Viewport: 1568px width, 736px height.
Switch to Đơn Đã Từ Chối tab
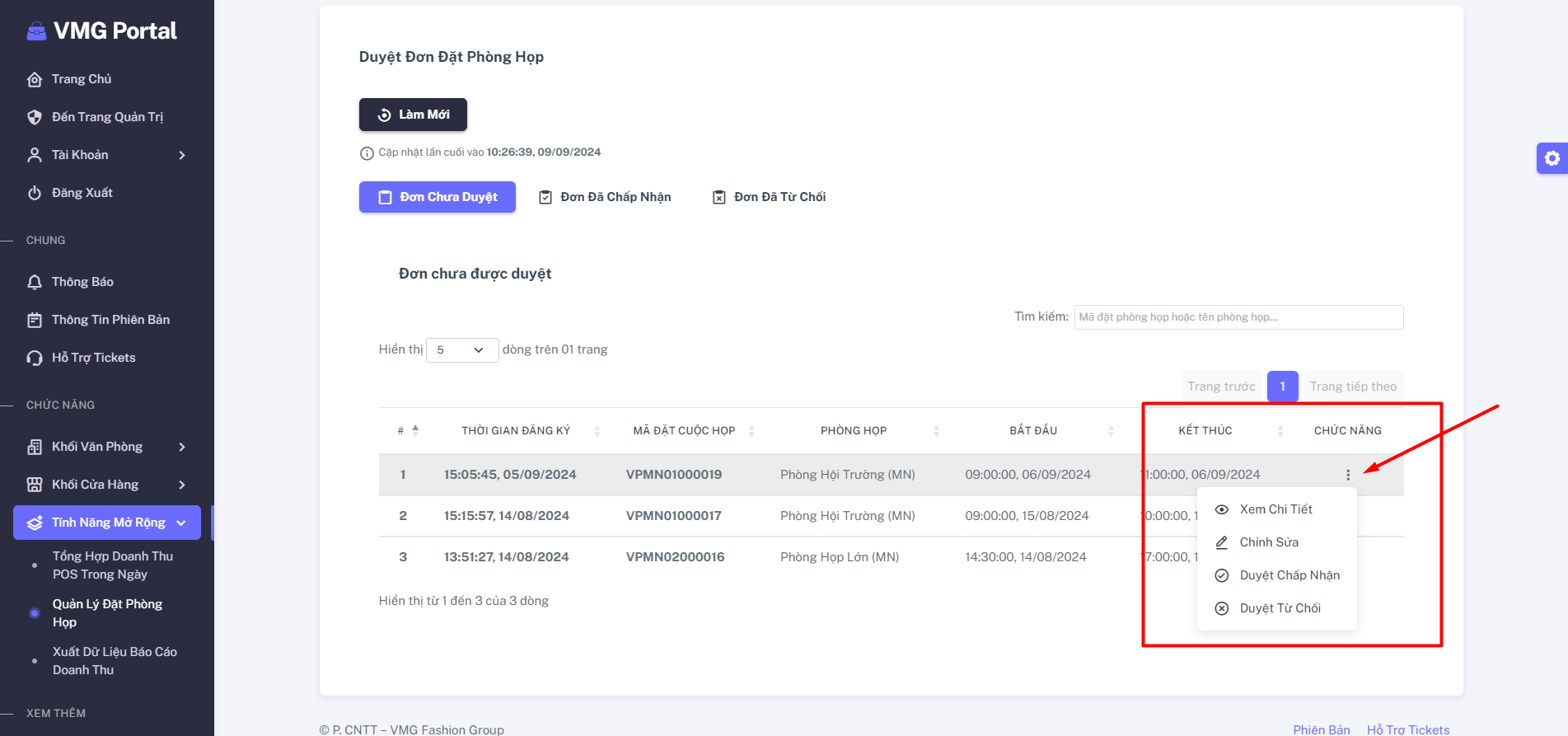[769, 197]
